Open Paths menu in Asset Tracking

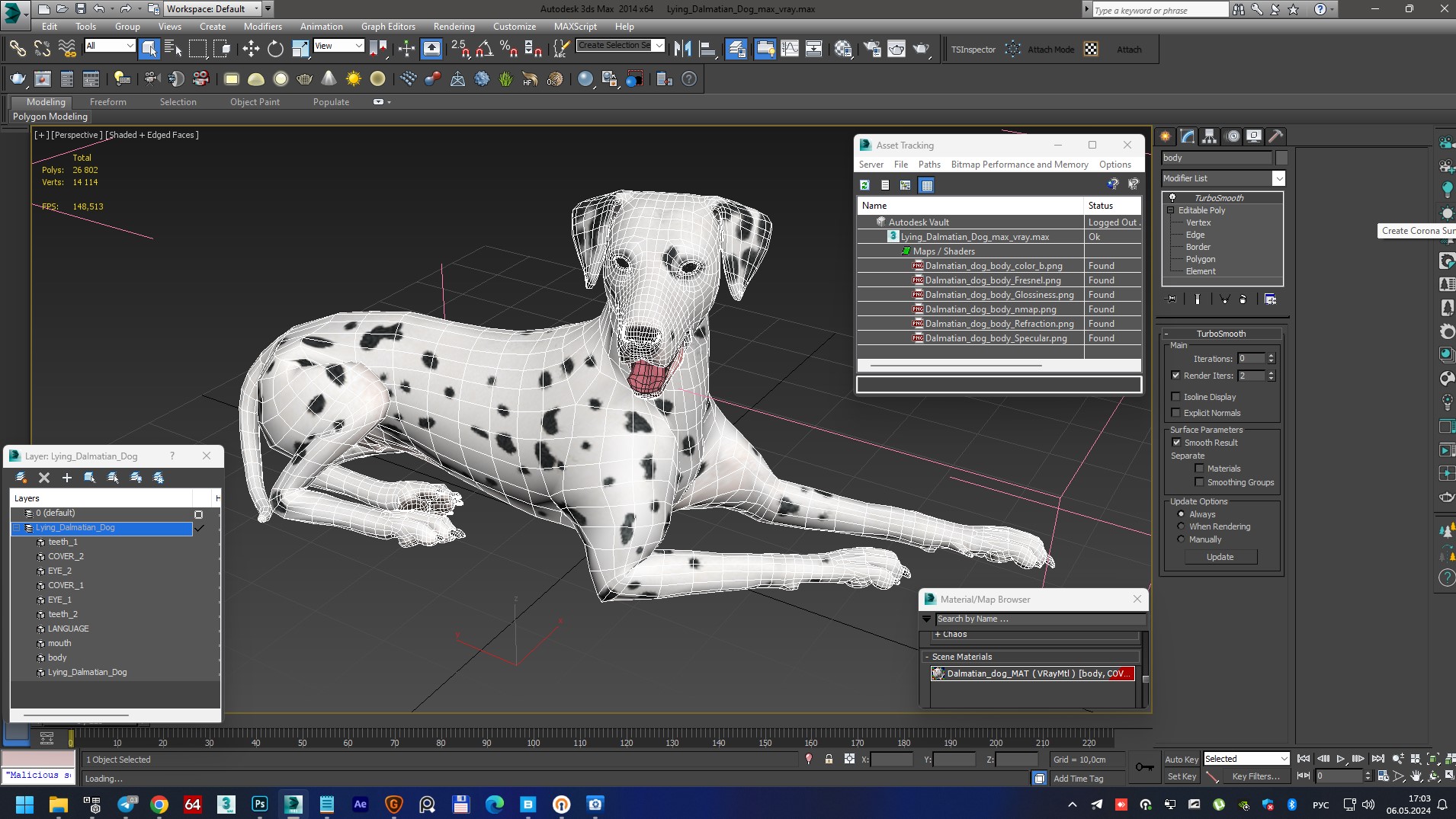click(929, 165)
